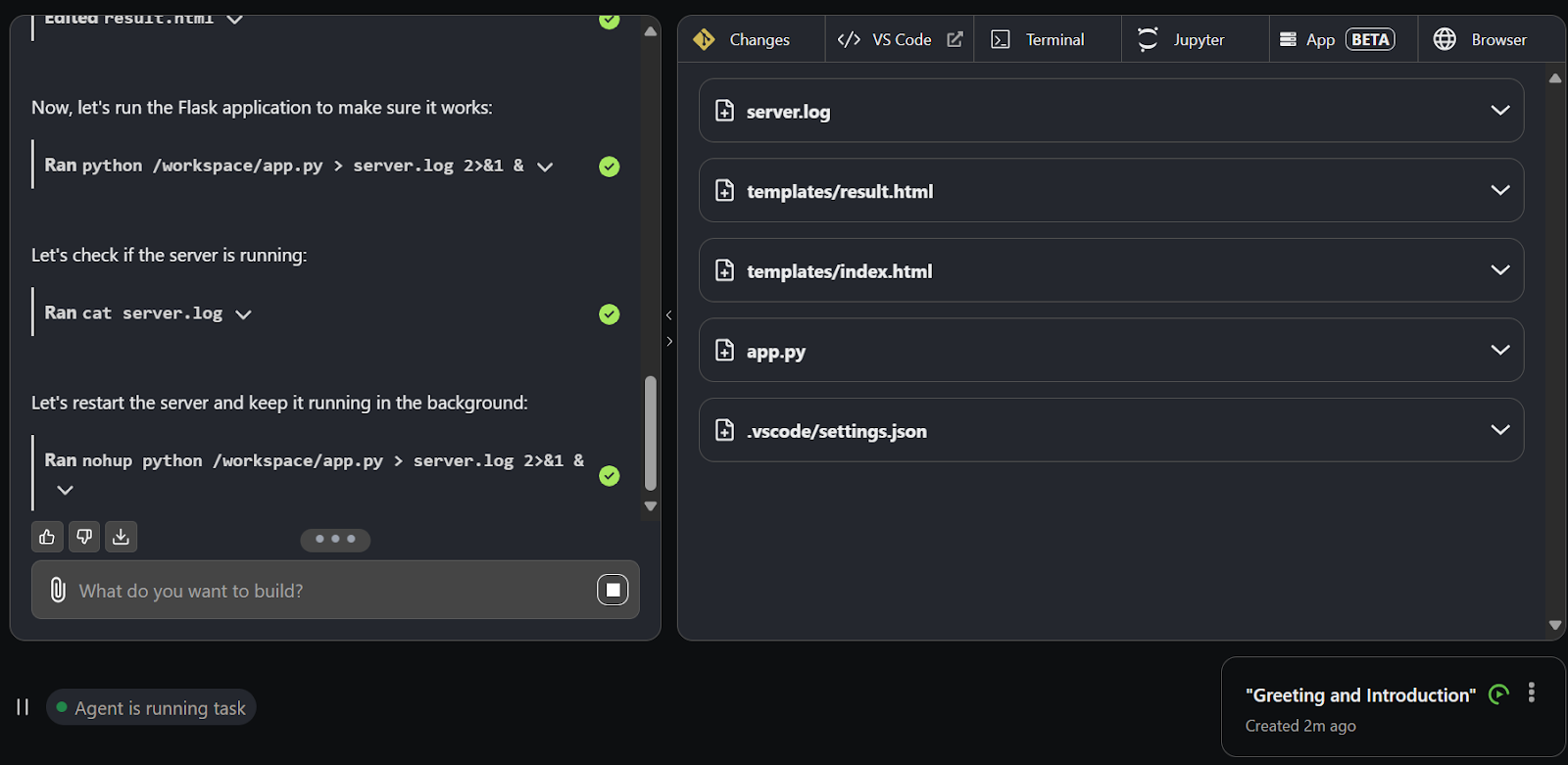The image size is (1568, 765).
Task: Switch to the Browser tab
Action: 1491,39
